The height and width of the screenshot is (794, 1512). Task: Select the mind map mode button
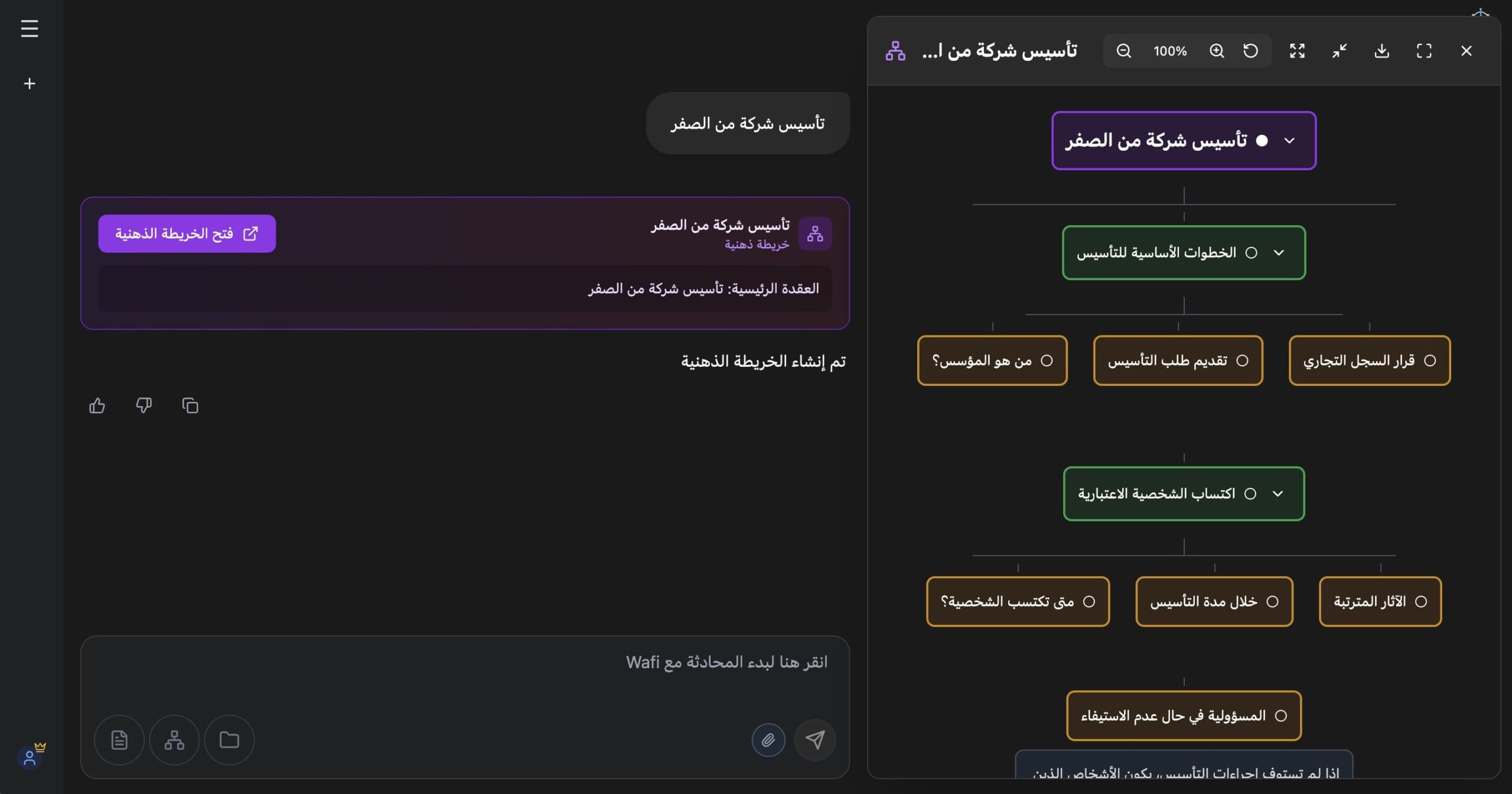tap(174, 740)
